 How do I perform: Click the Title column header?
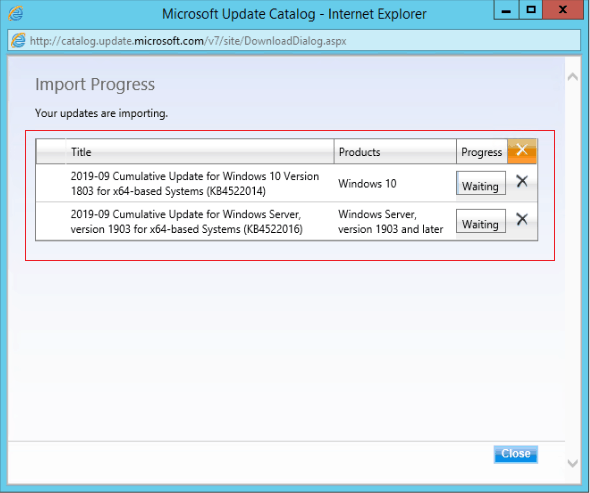pyautogui.click(x=199, y=152)
